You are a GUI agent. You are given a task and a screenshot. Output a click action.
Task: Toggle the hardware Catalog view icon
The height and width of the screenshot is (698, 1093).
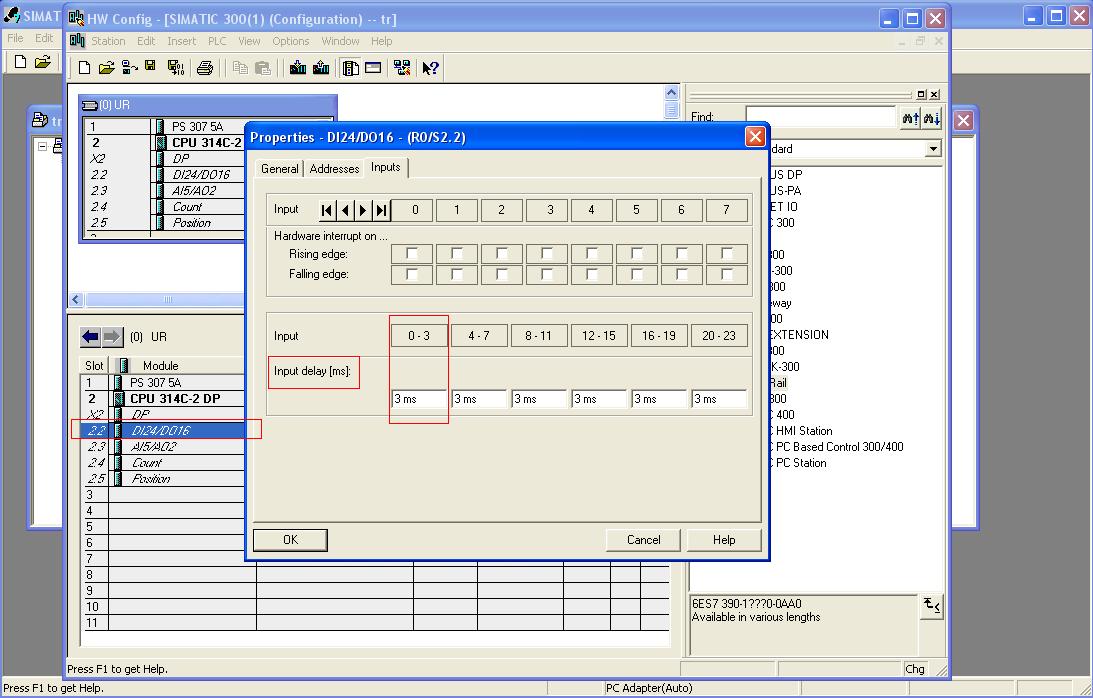point(351,68)
